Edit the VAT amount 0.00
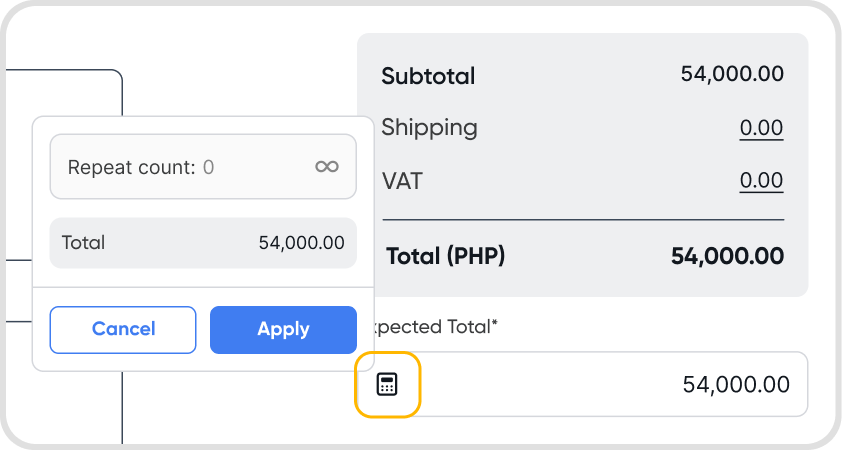Screen dimensions: 842x450 click(761, 181)
